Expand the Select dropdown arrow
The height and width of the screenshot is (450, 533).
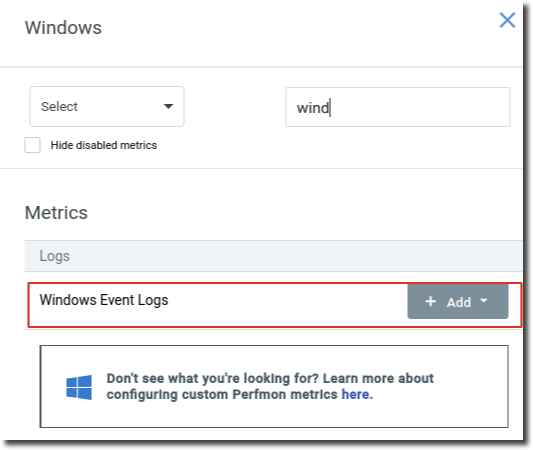tap(168, 106)
